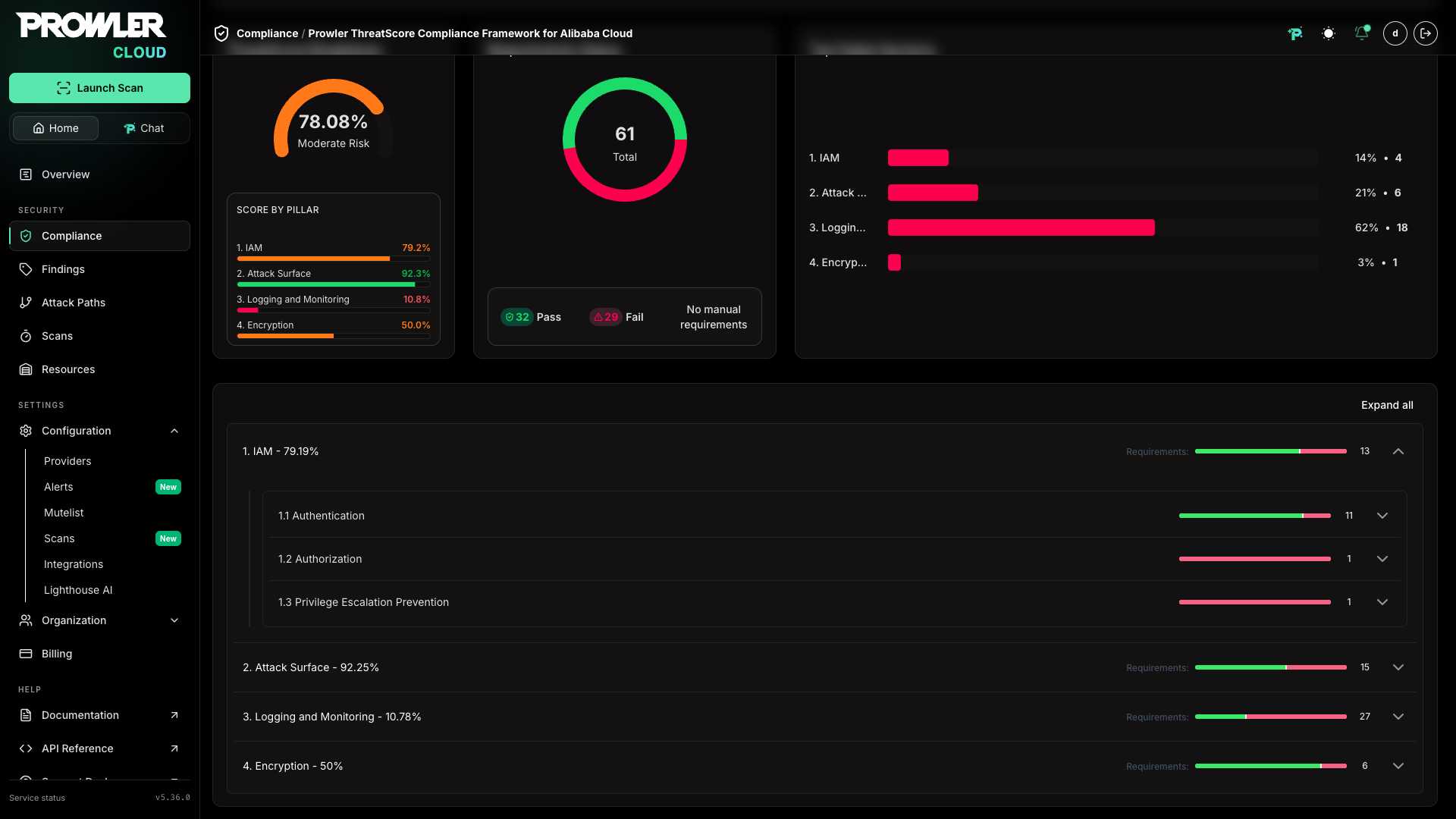Screen dimensions: 1456x819
Task: Open Findings page
Action: (x=99, y=269)
